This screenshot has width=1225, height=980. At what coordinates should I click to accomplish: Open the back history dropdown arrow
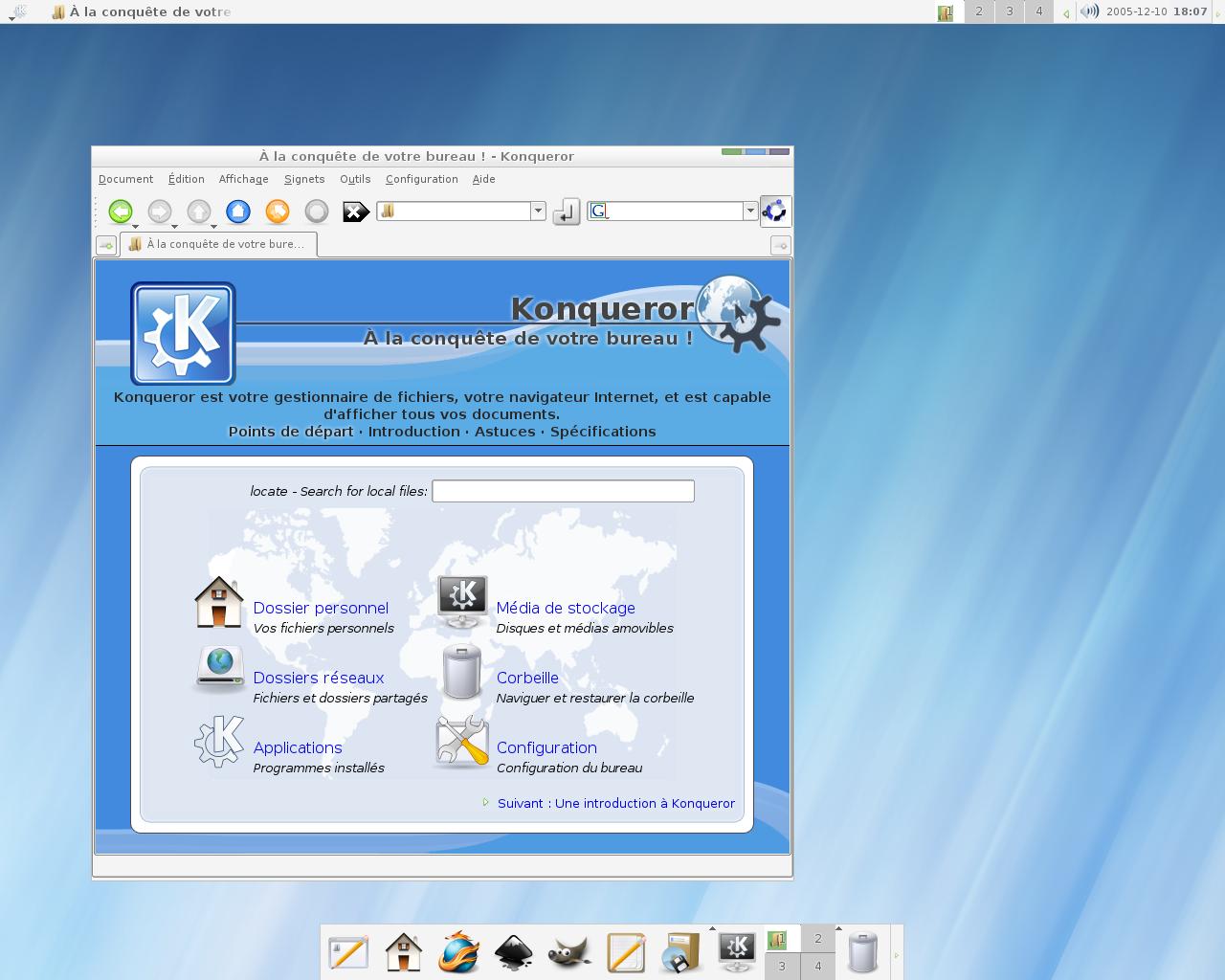pyautogui.click(x=135, y=227)
